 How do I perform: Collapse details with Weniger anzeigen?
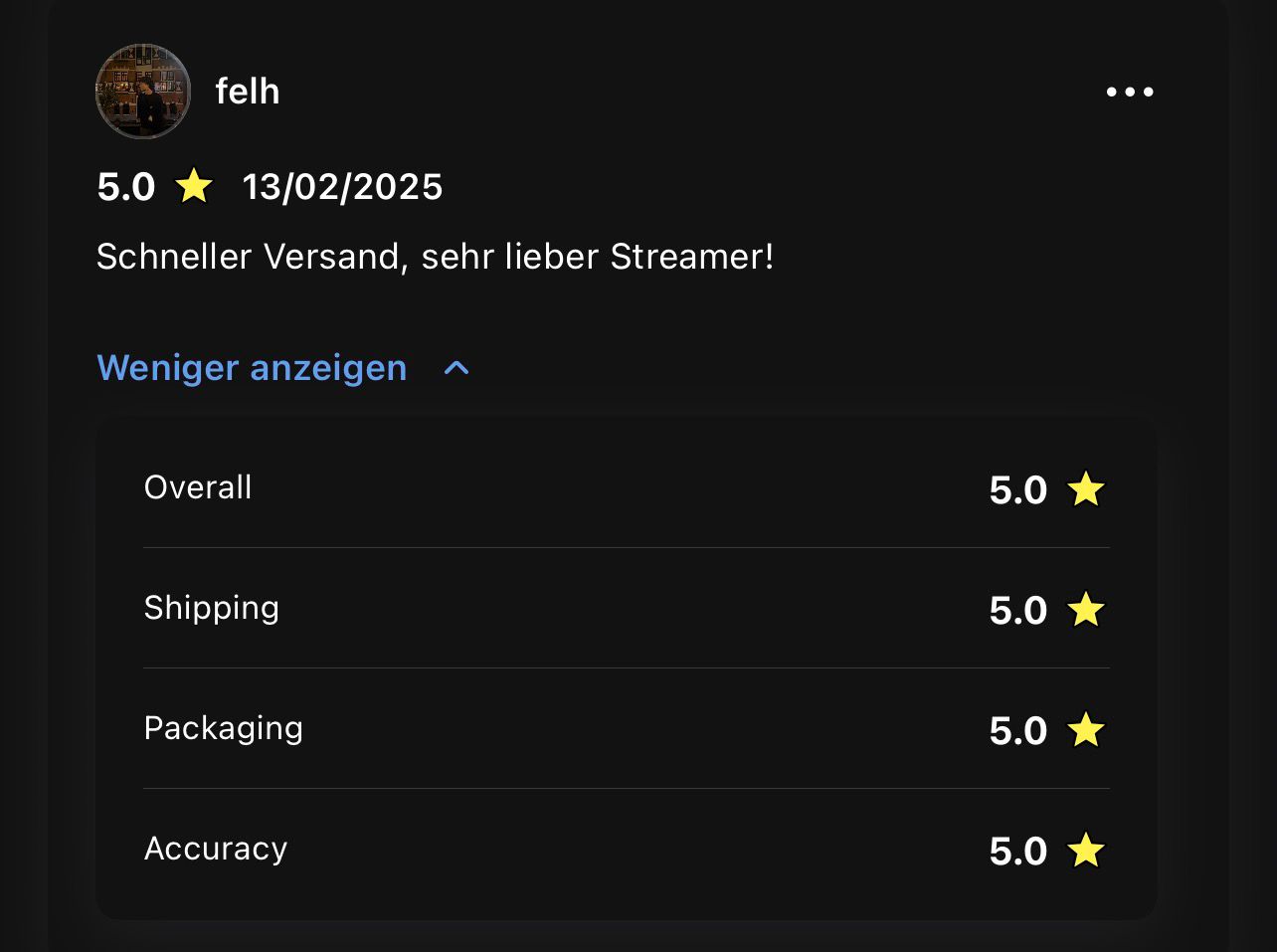252,368
